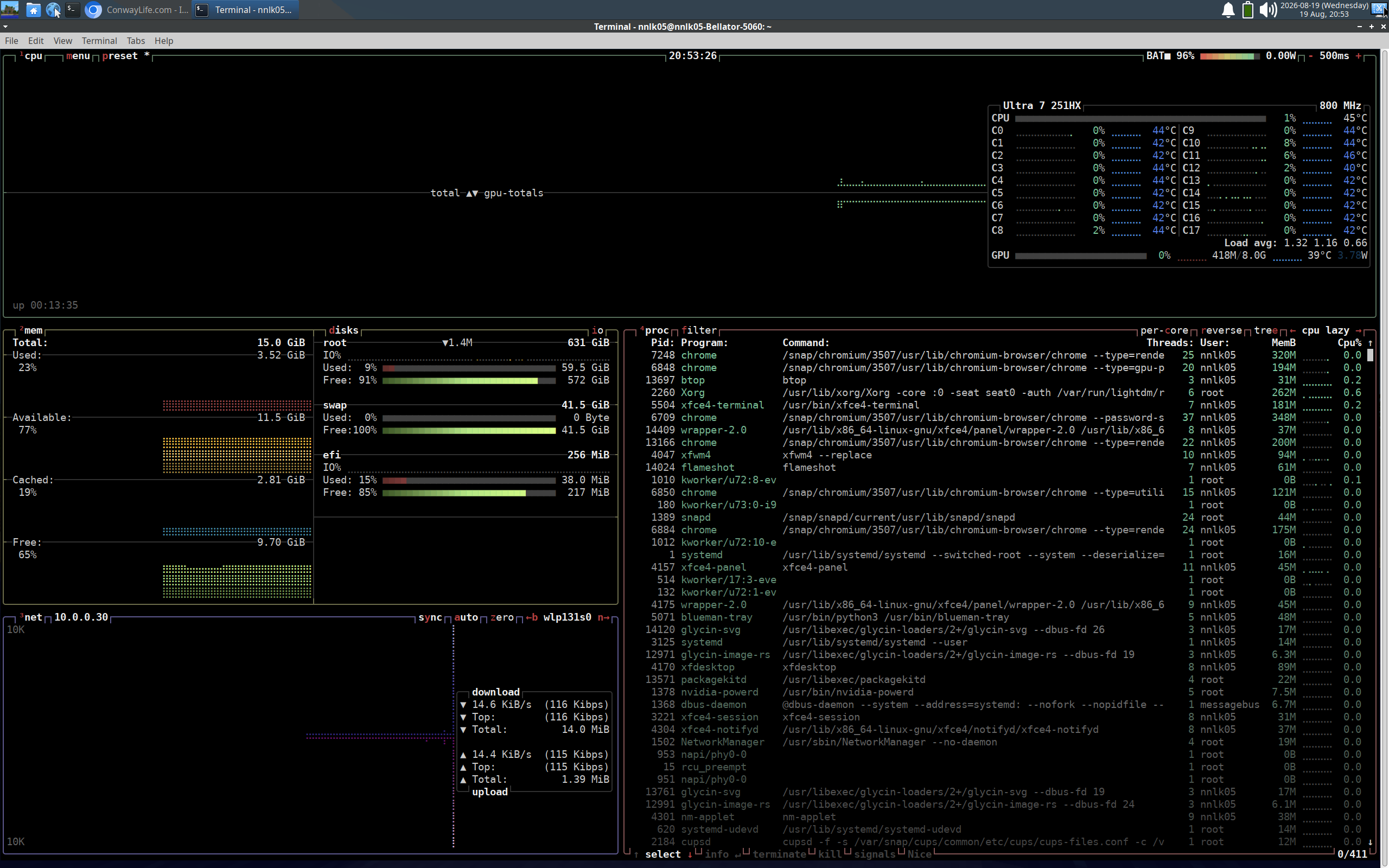The width and height of the screenshot is (1389, 868).
Task: Toggle net auto scaling
Action: 467,617
